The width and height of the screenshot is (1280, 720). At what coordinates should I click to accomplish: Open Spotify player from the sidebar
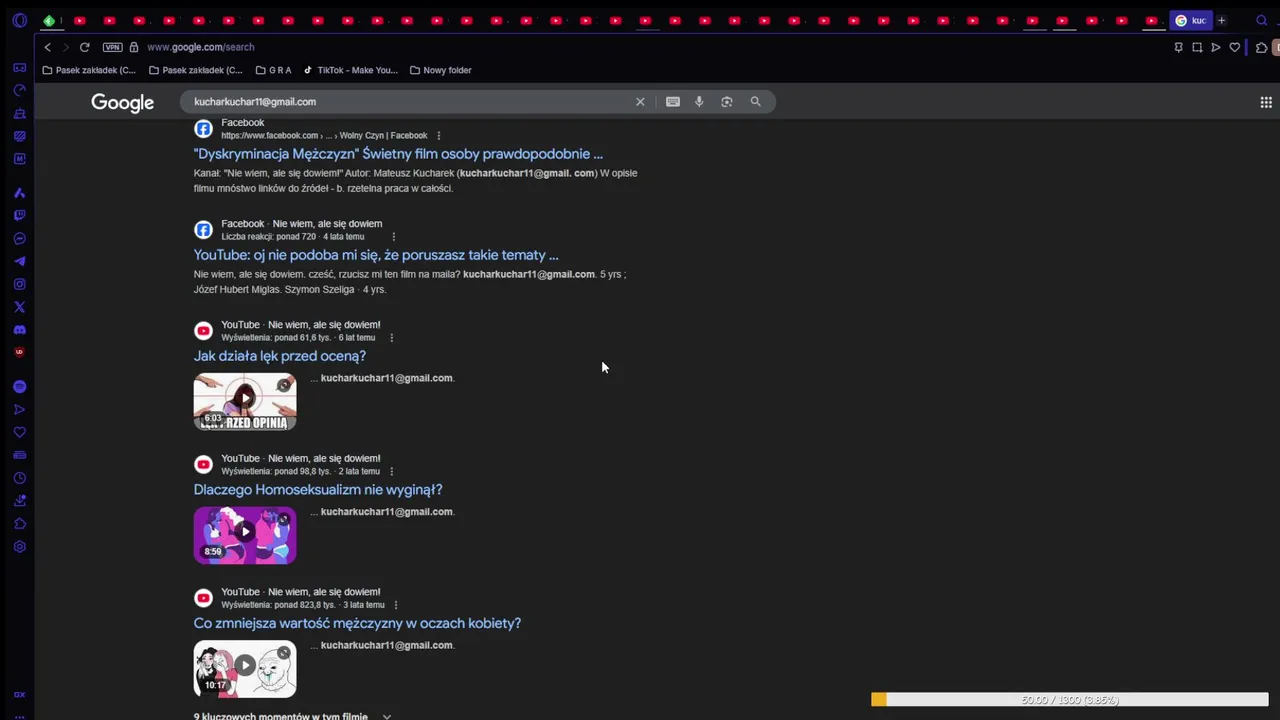point(19,386)
